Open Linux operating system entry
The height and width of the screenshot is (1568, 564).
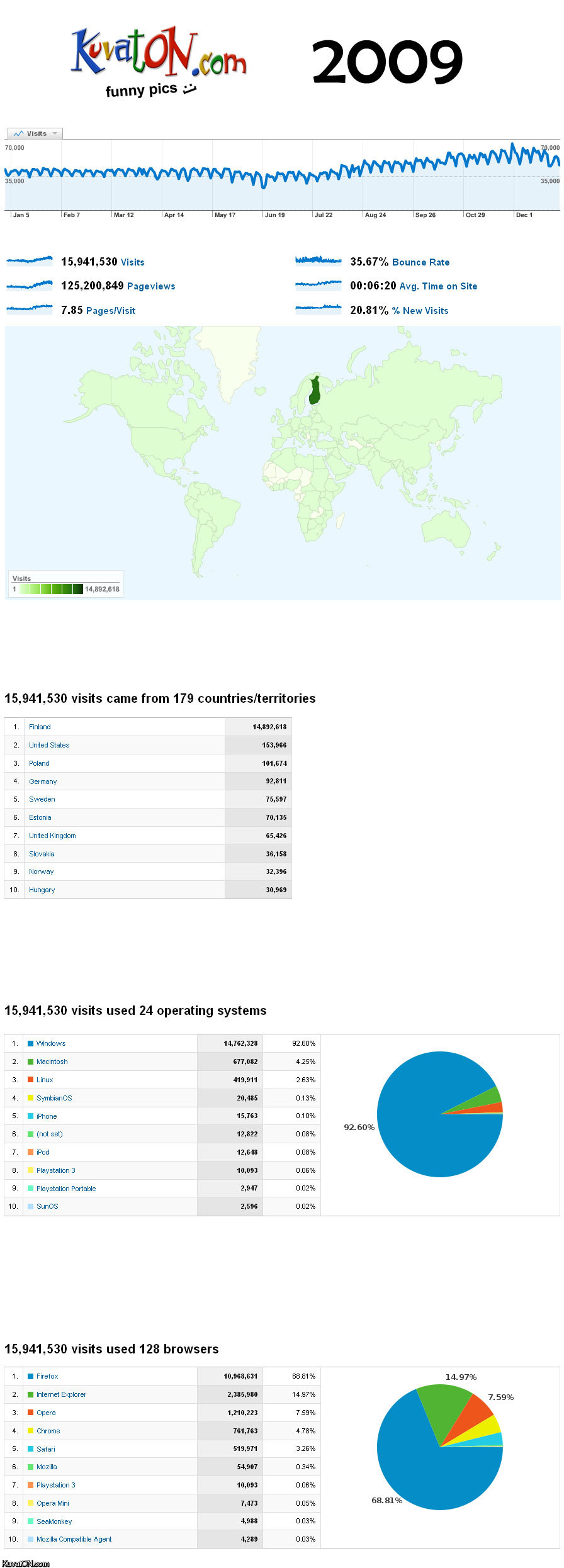(x=45, y=1080)
